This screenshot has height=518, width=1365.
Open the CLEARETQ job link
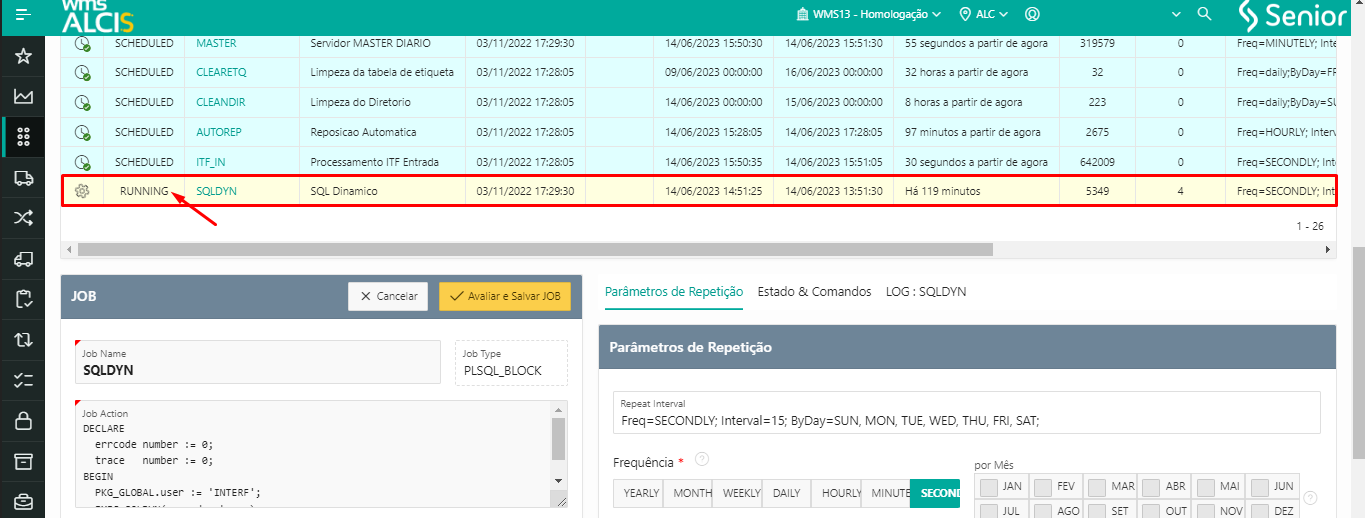click(x=221, y=73)
